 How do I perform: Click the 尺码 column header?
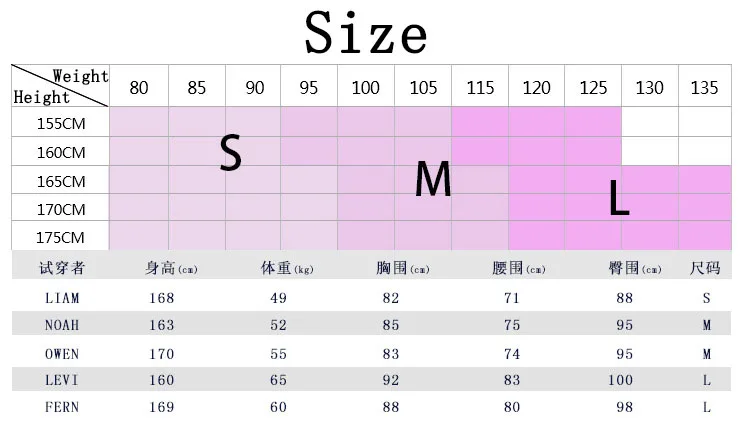pos(705,268)
